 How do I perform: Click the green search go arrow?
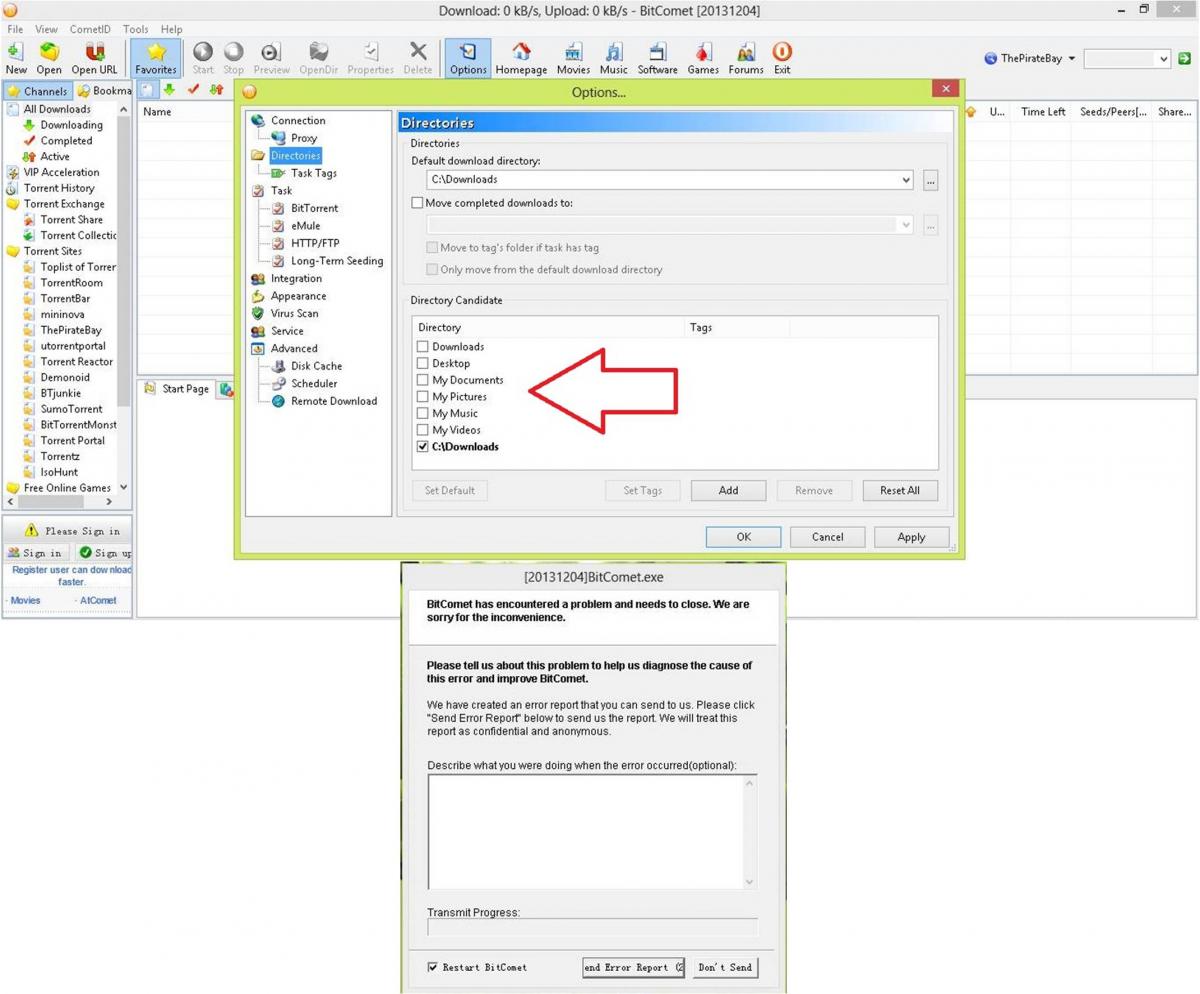(x=1185, y=59)
